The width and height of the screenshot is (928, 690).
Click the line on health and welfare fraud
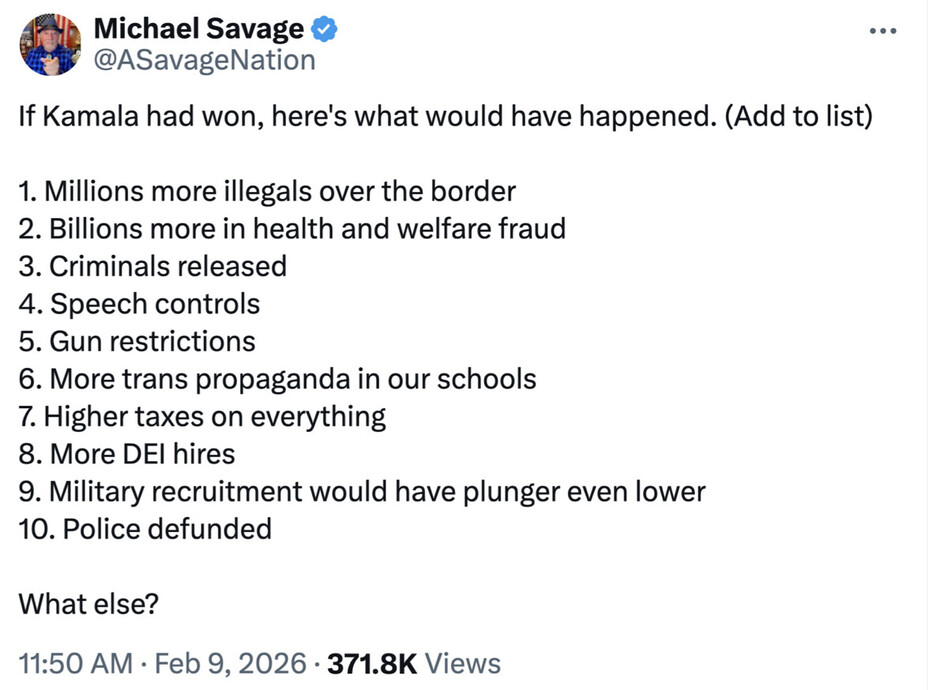(x=292, y=228)
